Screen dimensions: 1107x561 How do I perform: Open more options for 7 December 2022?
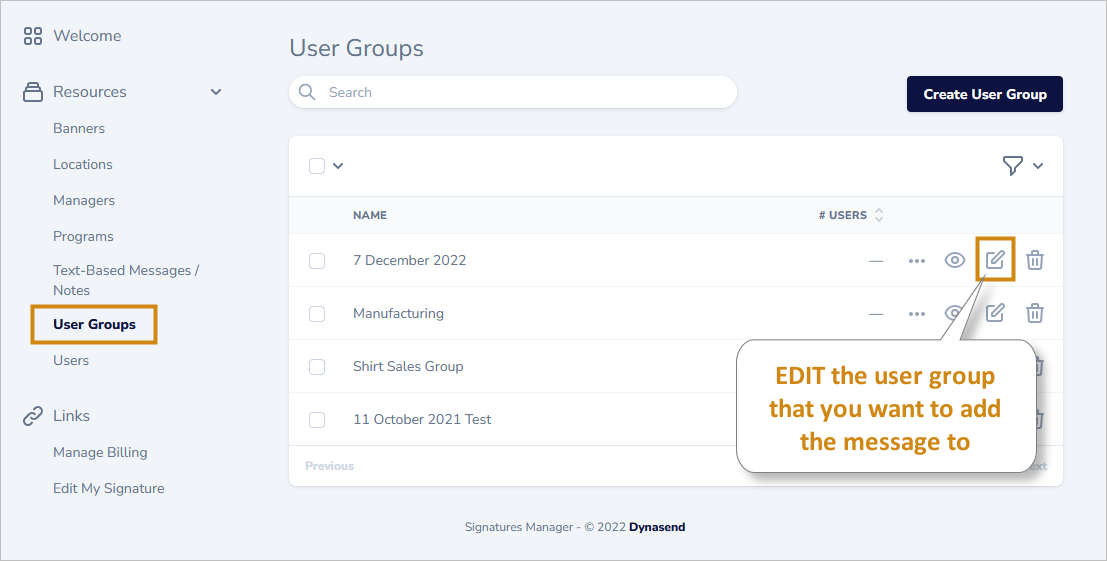[917, 261]
